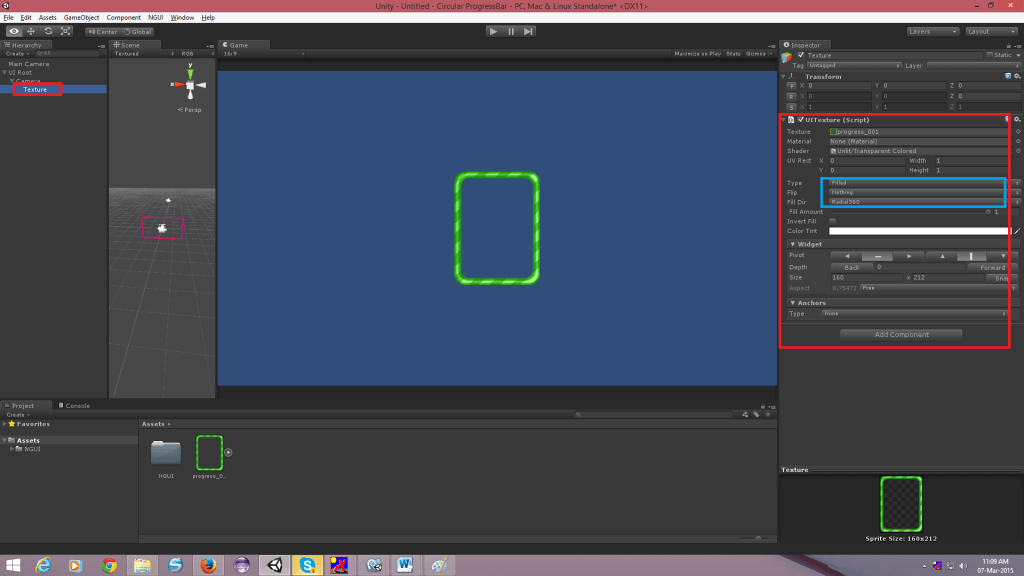This screenshot has height=576, width=1024.
Task: Switch to the Game tab
Action: coord(244,45)
